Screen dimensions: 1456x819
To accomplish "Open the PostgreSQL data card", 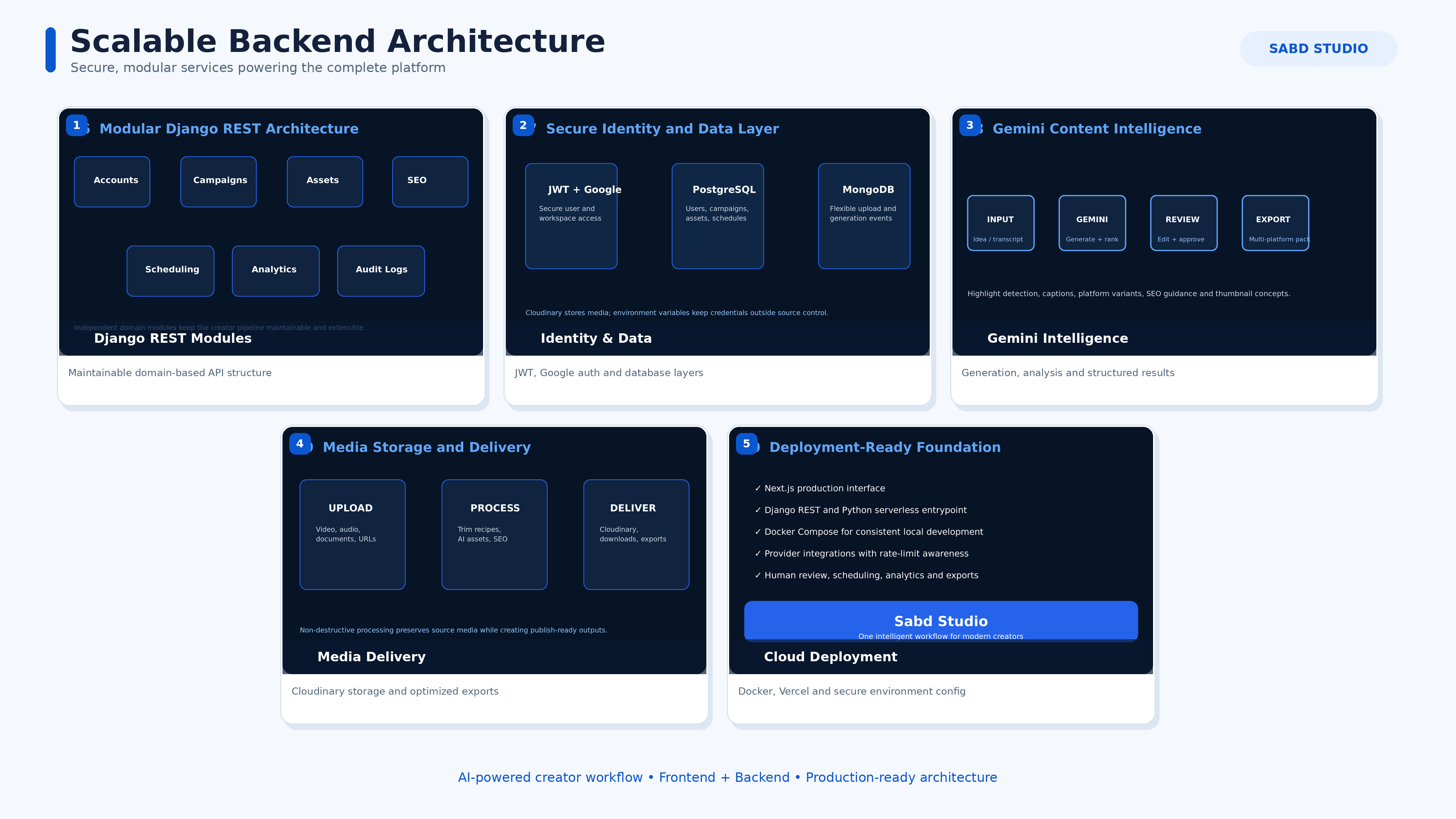I will point(717,216).
